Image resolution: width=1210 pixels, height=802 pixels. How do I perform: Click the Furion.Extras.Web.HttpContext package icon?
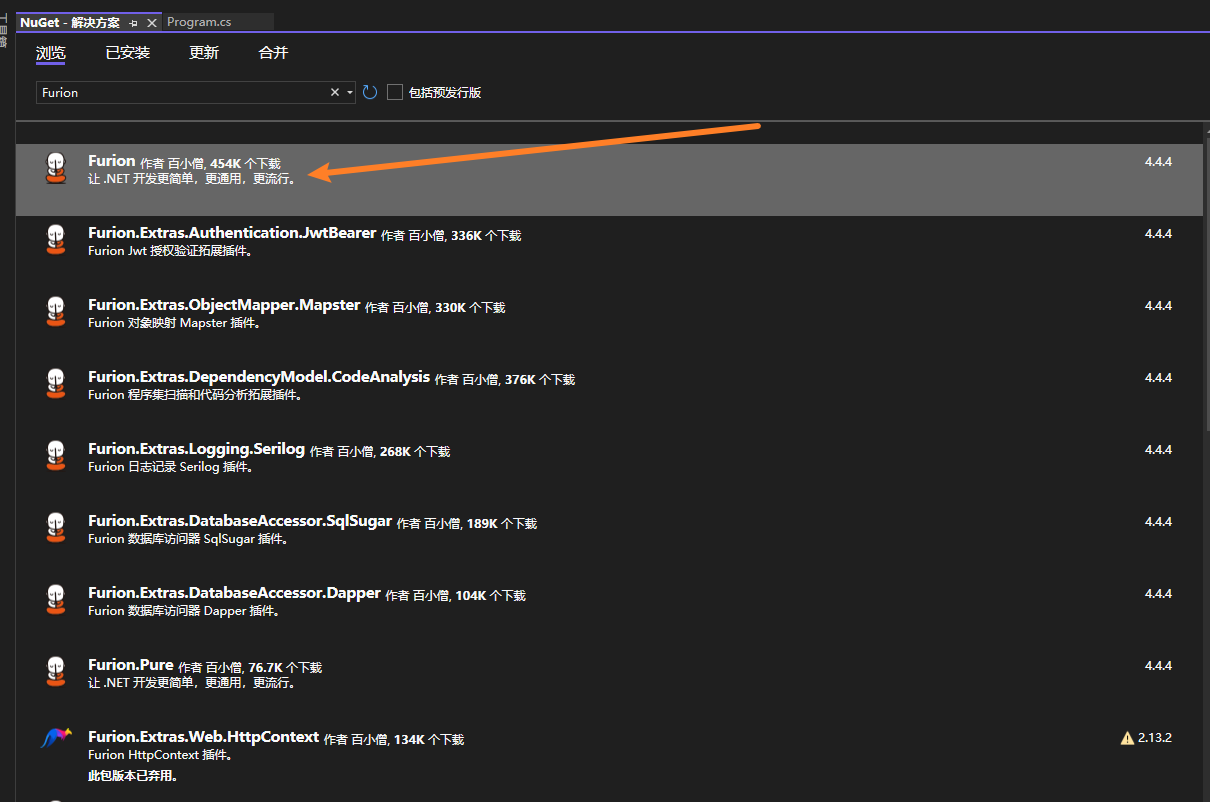56,738
